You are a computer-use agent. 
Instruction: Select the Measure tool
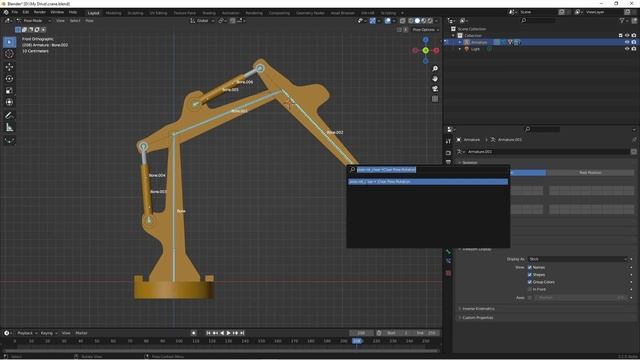click(9, 127)
